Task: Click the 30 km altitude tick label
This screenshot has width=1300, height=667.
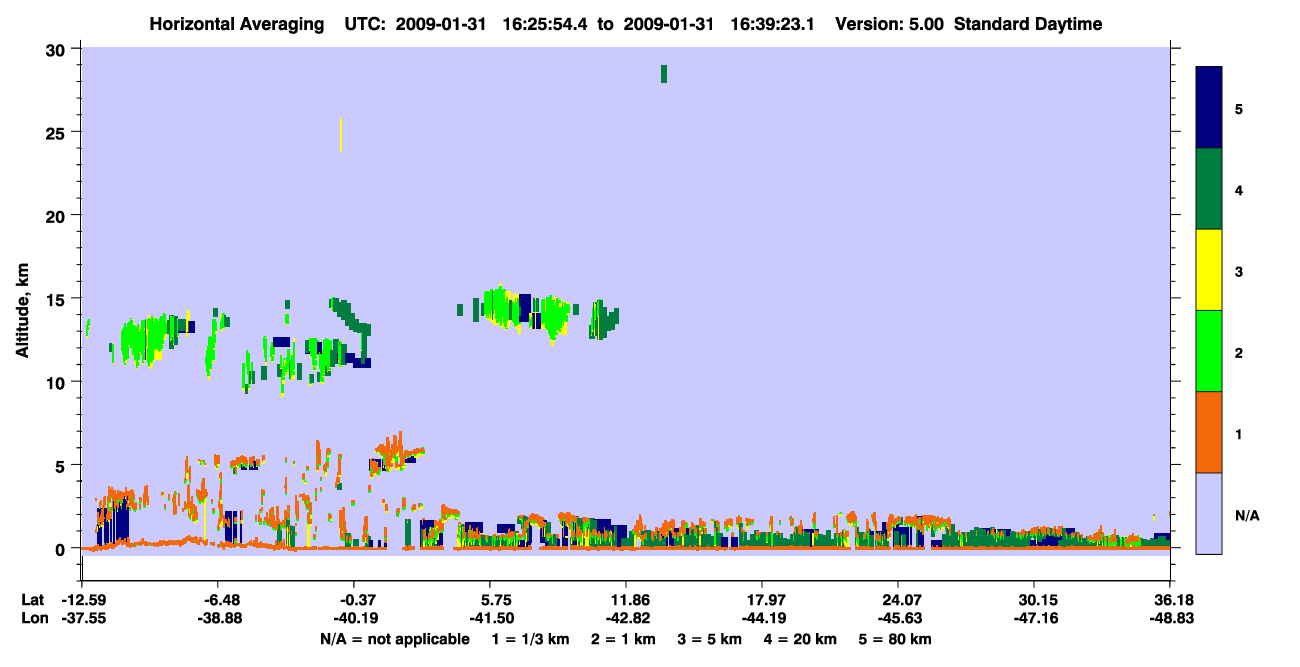Action: click(x=57, y=49)
